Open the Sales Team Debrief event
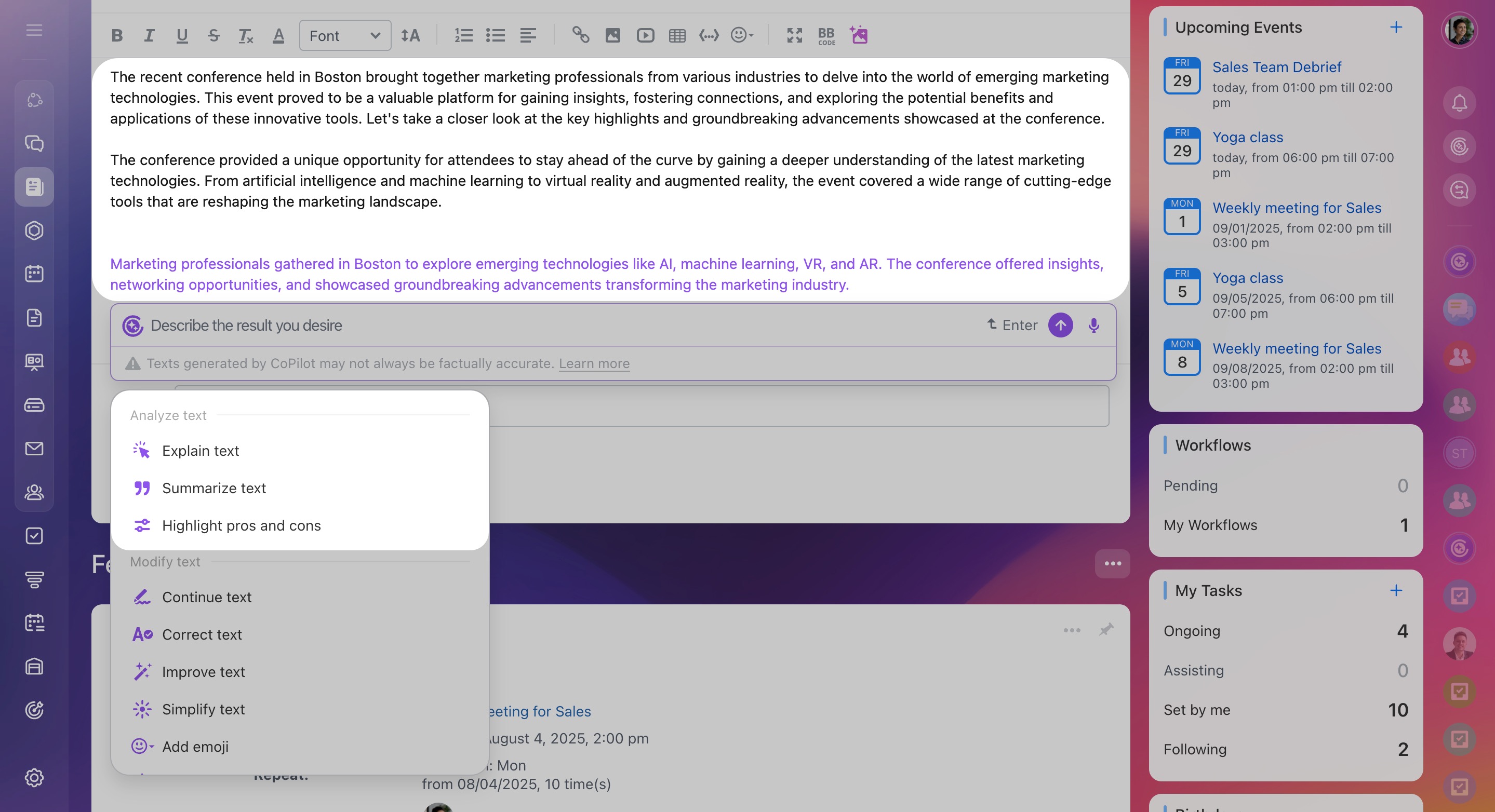1495x812 pixels. [x=1276, y=67]
